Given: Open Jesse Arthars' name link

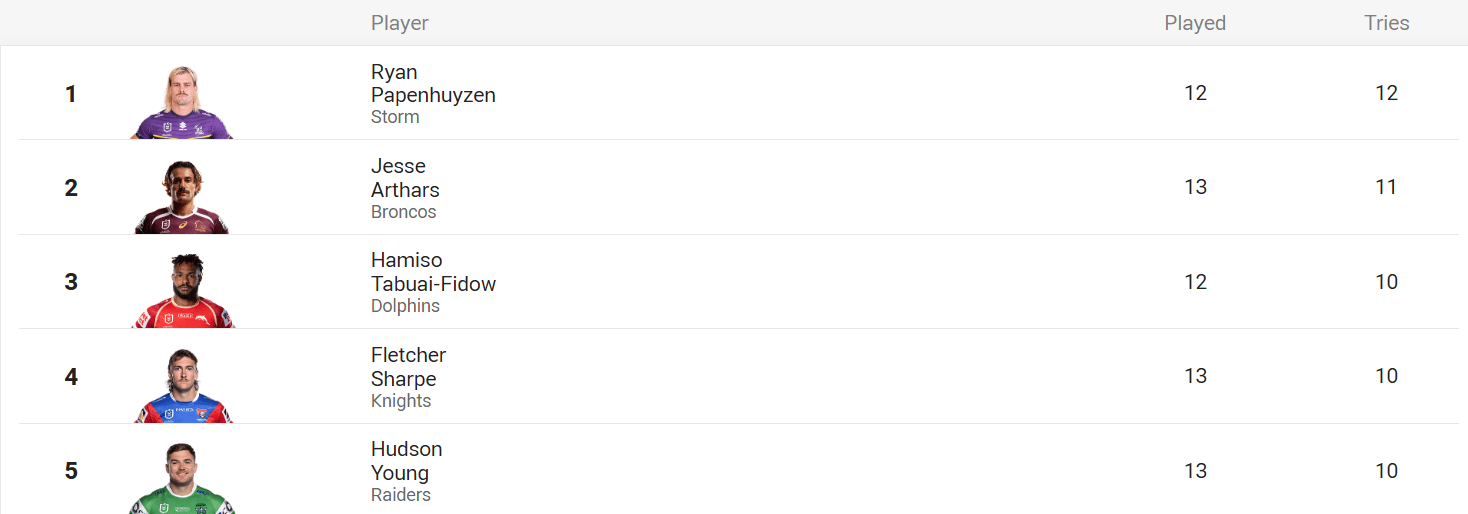Looking at the screenshot, I should click(405, 178).
